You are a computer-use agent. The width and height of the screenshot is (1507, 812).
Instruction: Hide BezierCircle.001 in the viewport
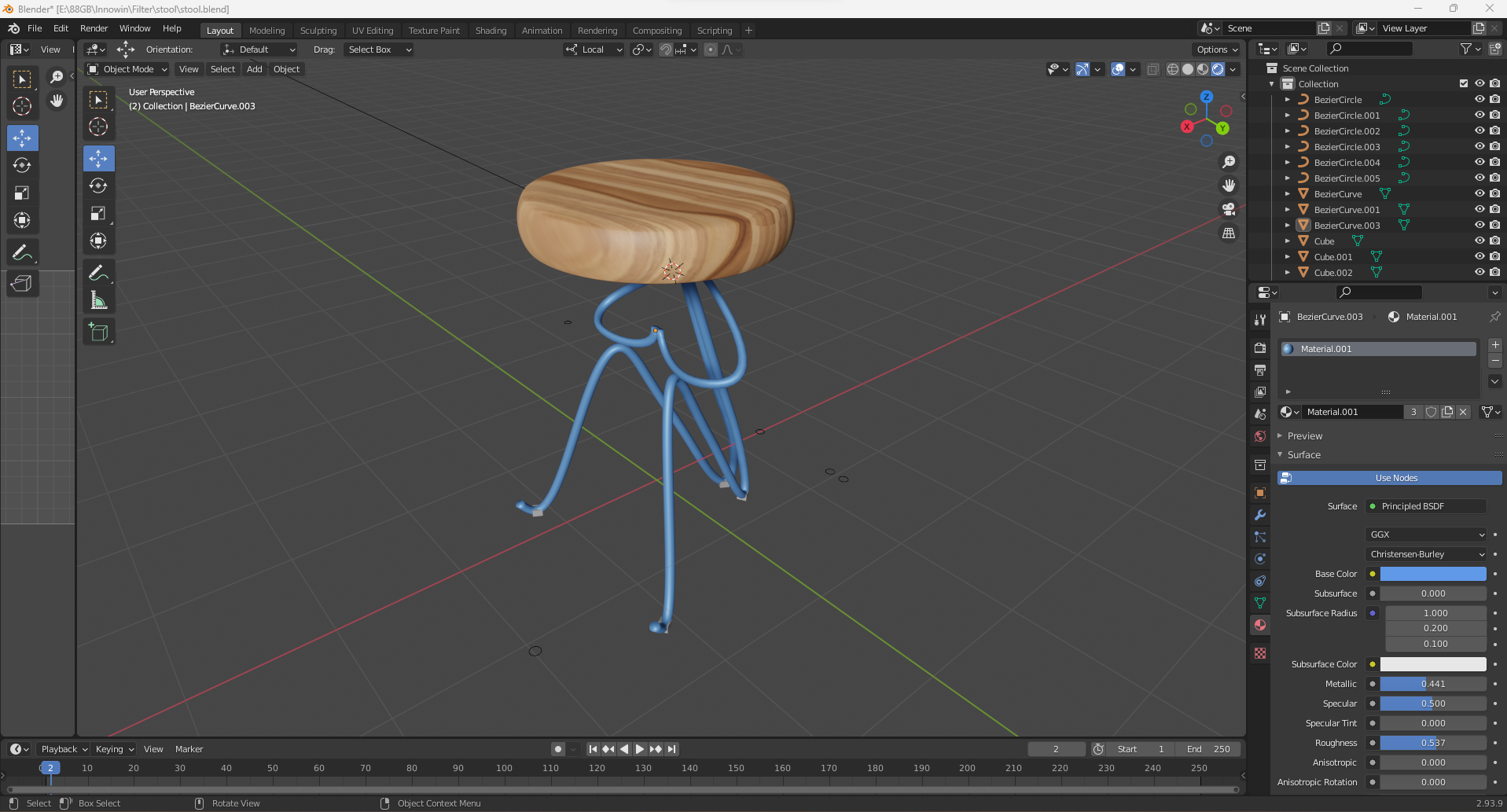1479,116
